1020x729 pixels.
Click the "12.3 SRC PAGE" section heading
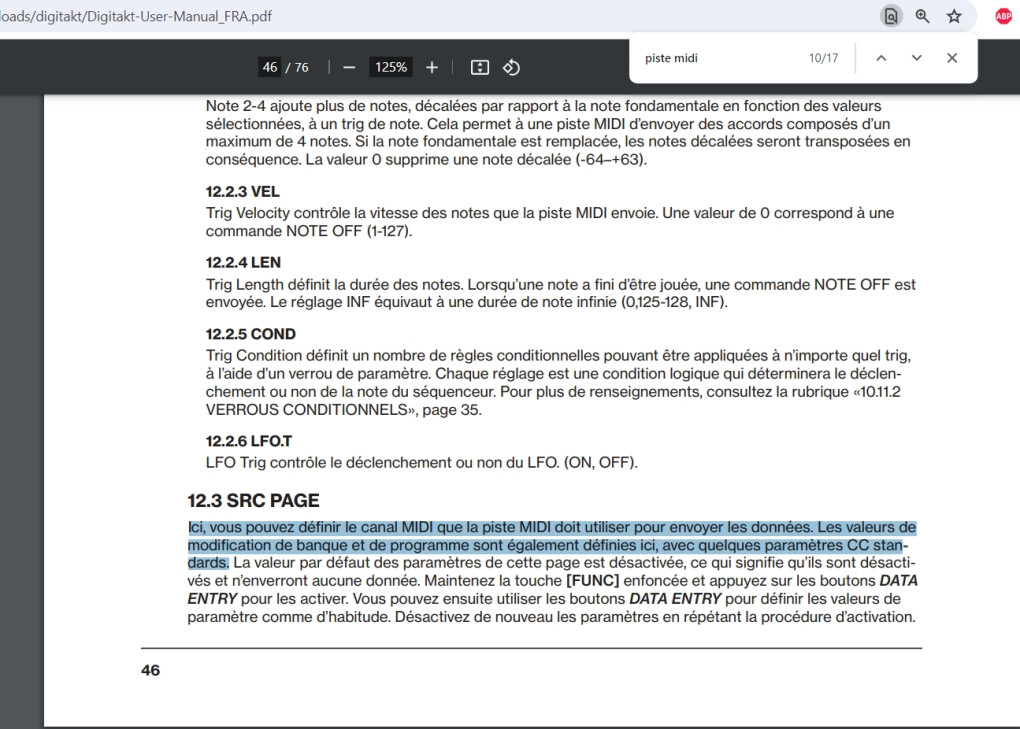coord(254,501)
